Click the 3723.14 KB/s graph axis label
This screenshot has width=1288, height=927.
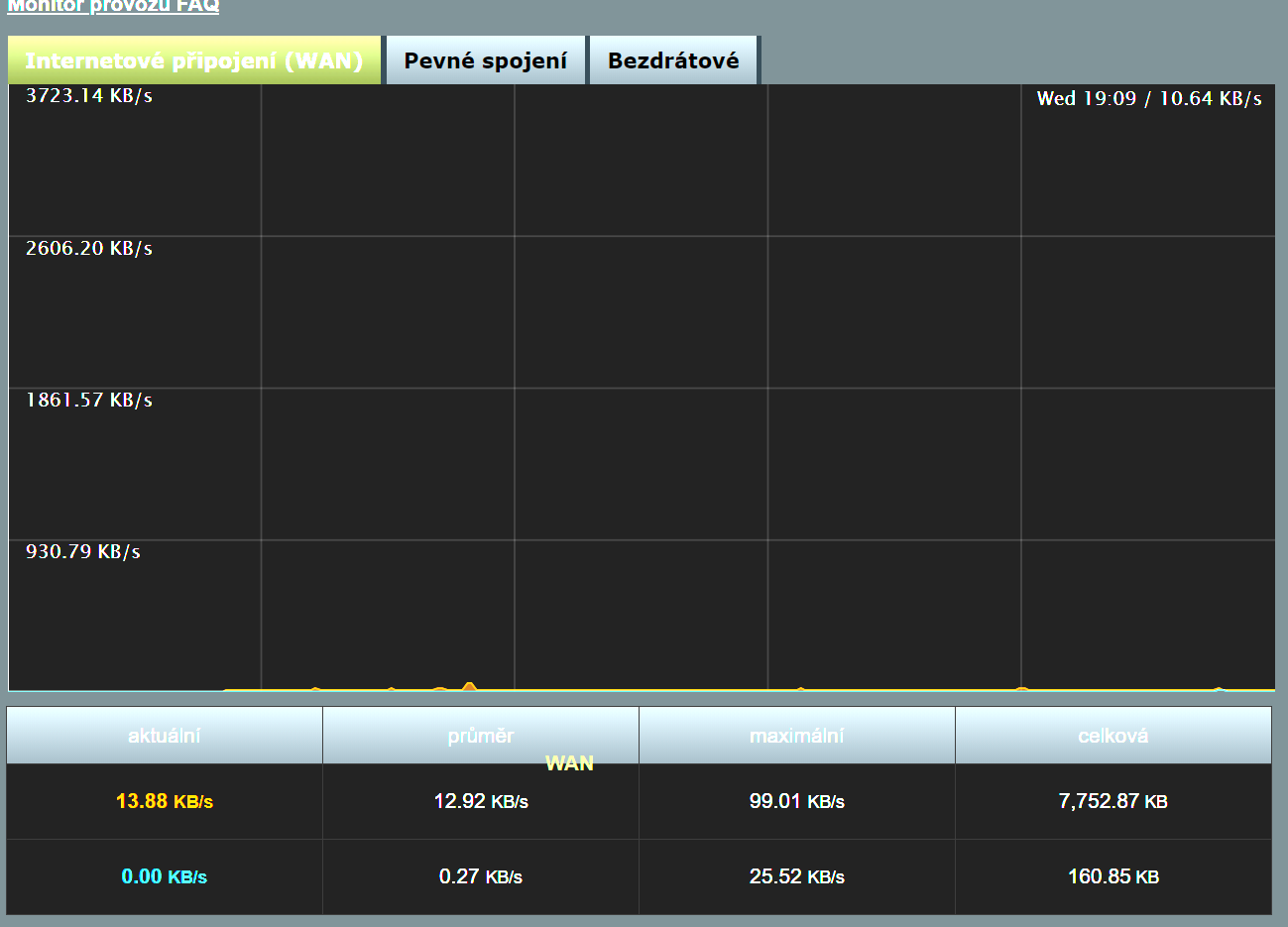(89, 96)
